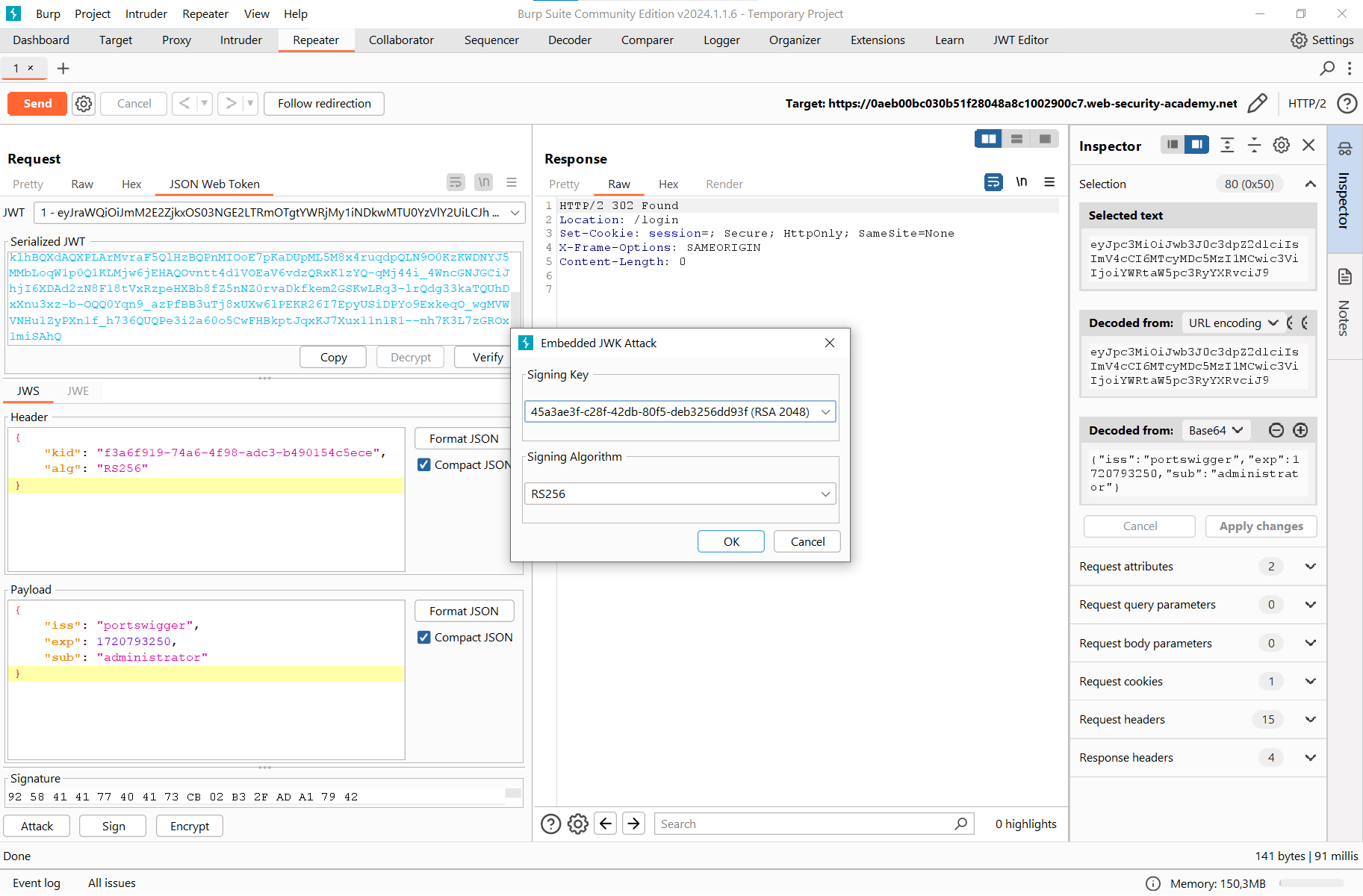Open the Signing Algorithm RS256 dropdown
1363x896 pixels.
pyautogui.click(x=680, y=494)
